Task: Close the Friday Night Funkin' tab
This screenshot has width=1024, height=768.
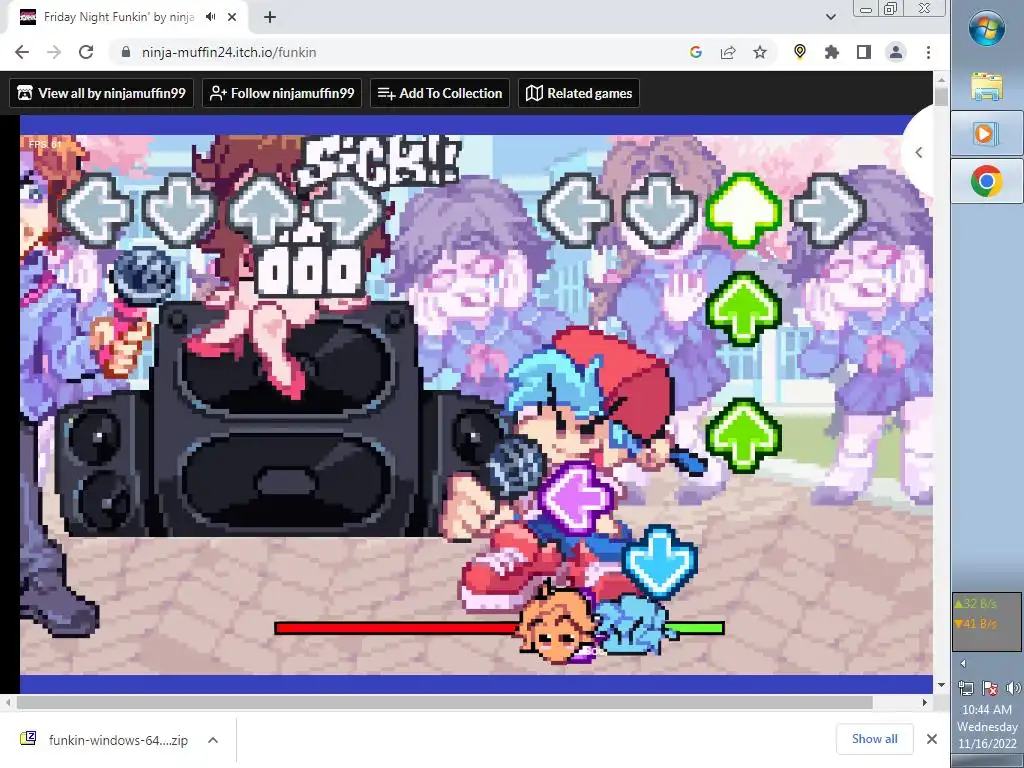Action: (x=232, y=17)
